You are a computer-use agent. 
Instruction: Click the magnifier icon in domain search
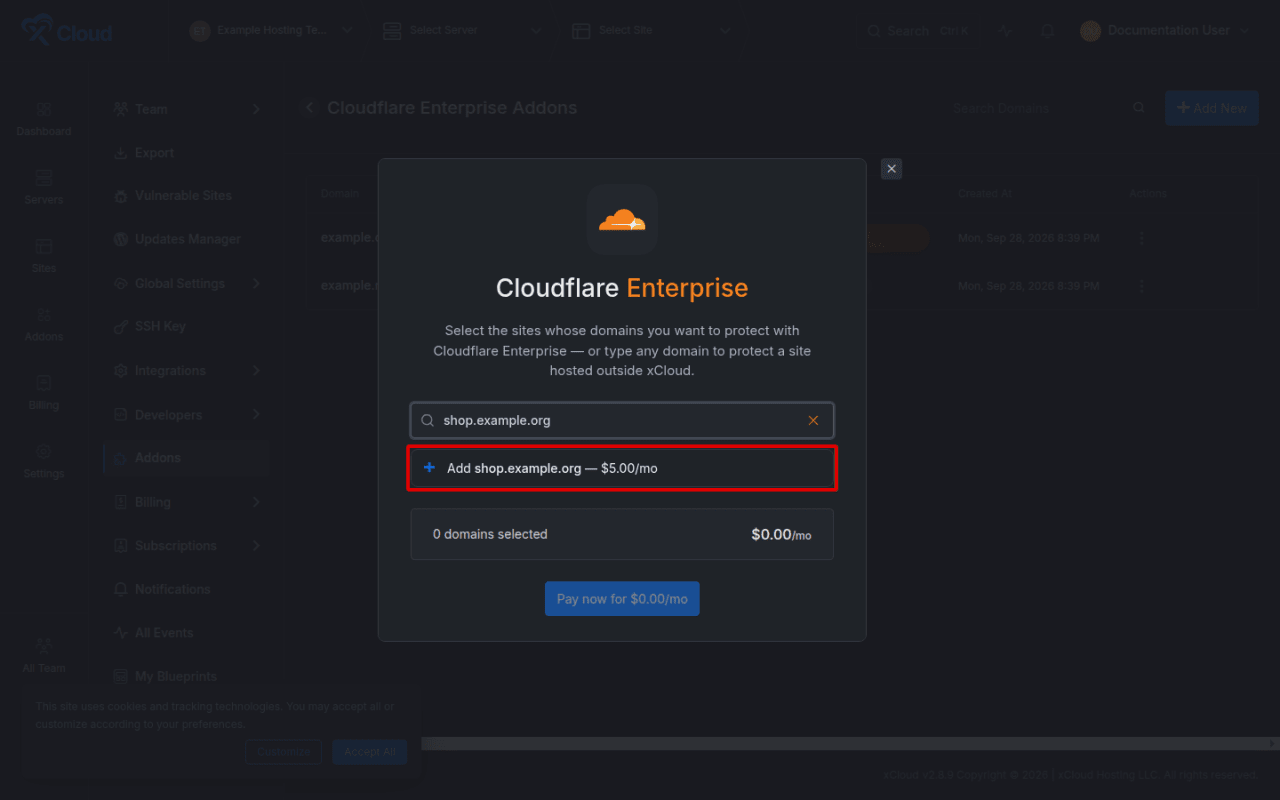(427, 420)
